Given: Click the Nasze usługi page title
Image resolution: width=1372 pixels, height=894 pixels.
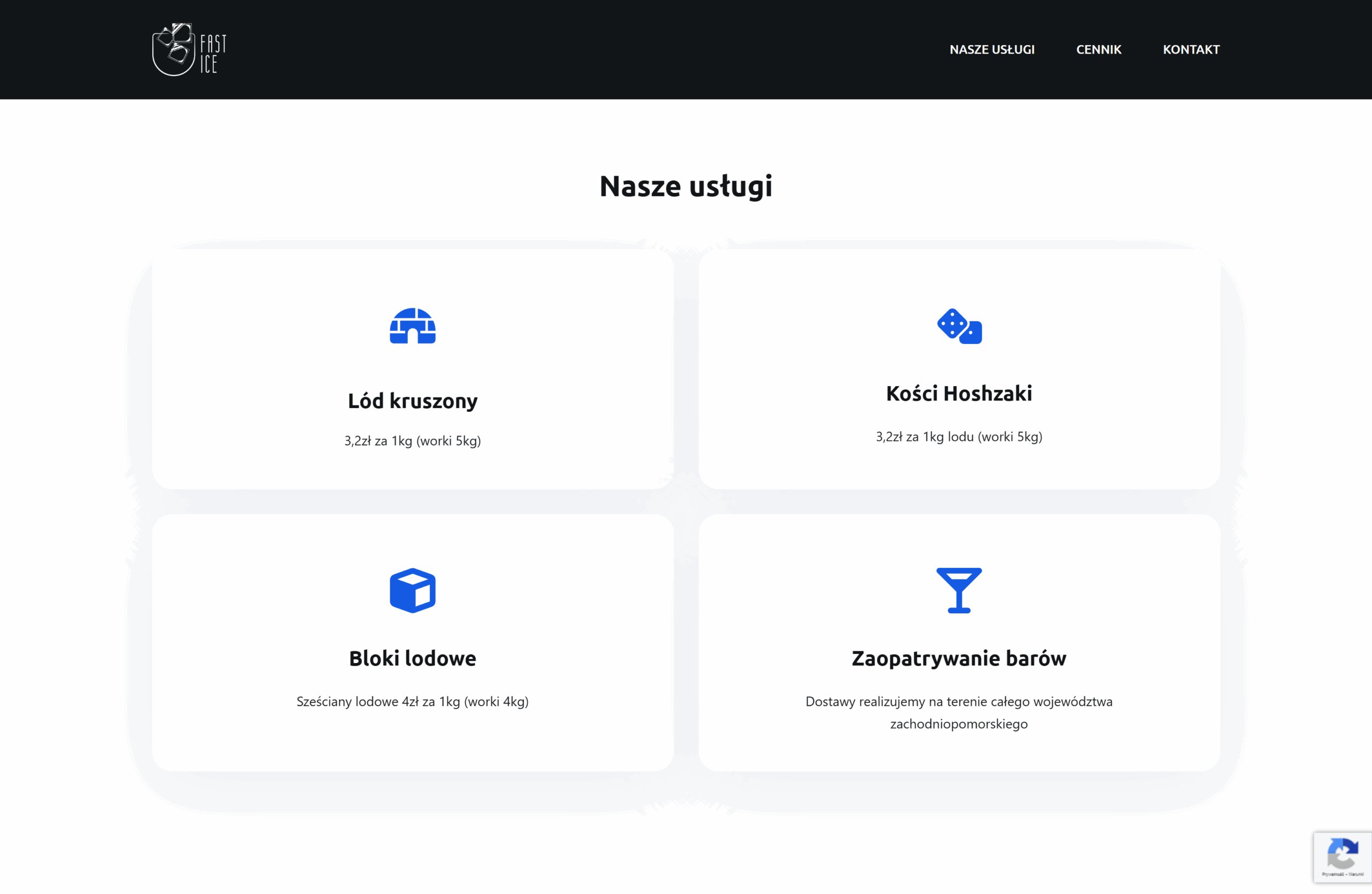Looking at the screenshot, I should [x=685, y=186].
